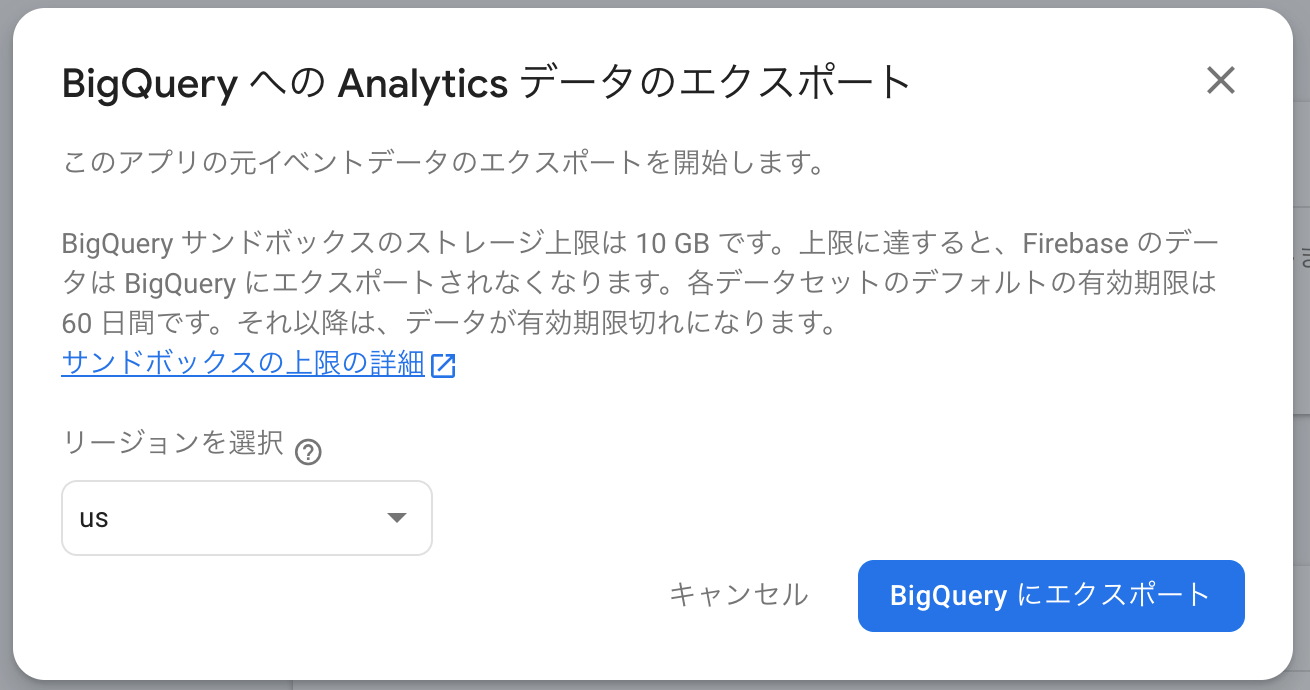Click the help question mark beside リージョンを選択
This screenshot has width=1310, height=690.
(x=308, y=453)
